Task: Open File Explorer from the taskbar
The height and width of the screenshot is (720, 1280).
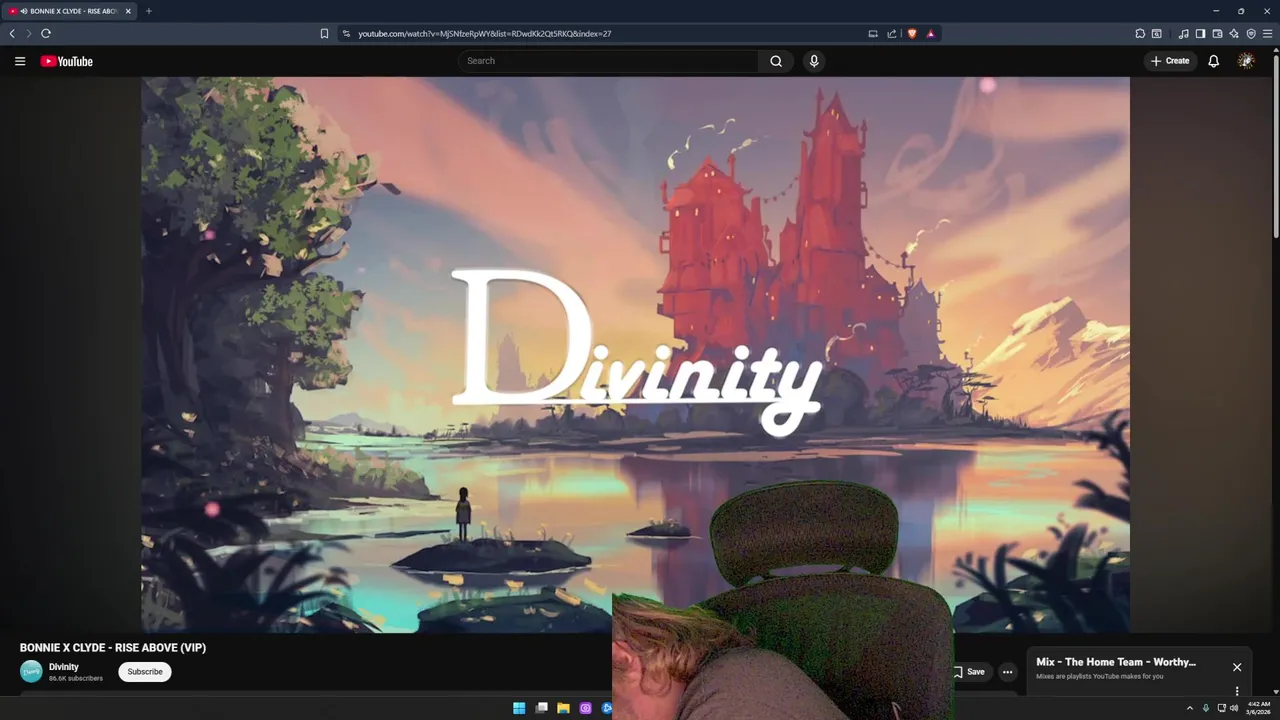Action: tap(563, 708)
